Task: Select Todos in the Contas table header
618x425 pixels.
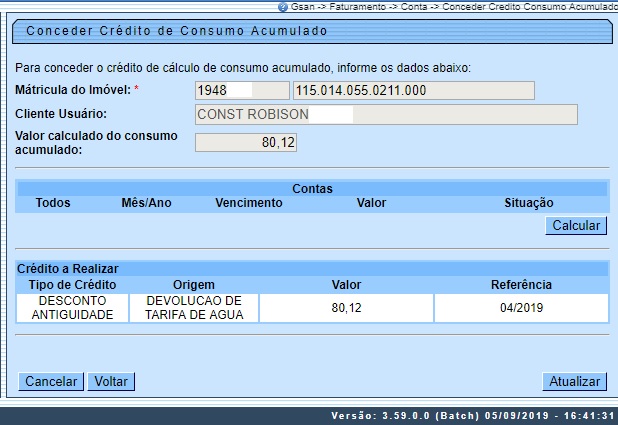Action: click(52, 202)
